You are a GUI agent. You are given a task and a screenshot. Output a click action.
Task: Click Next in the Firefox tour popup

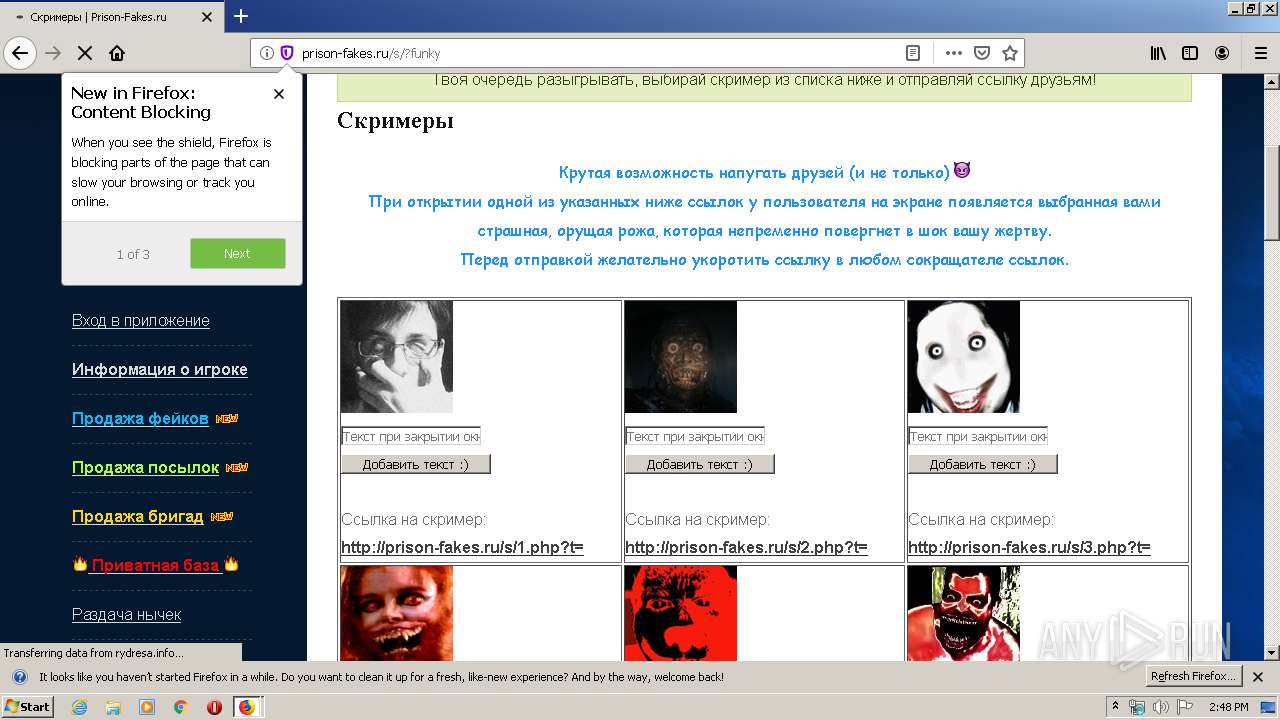coord(238,253)
